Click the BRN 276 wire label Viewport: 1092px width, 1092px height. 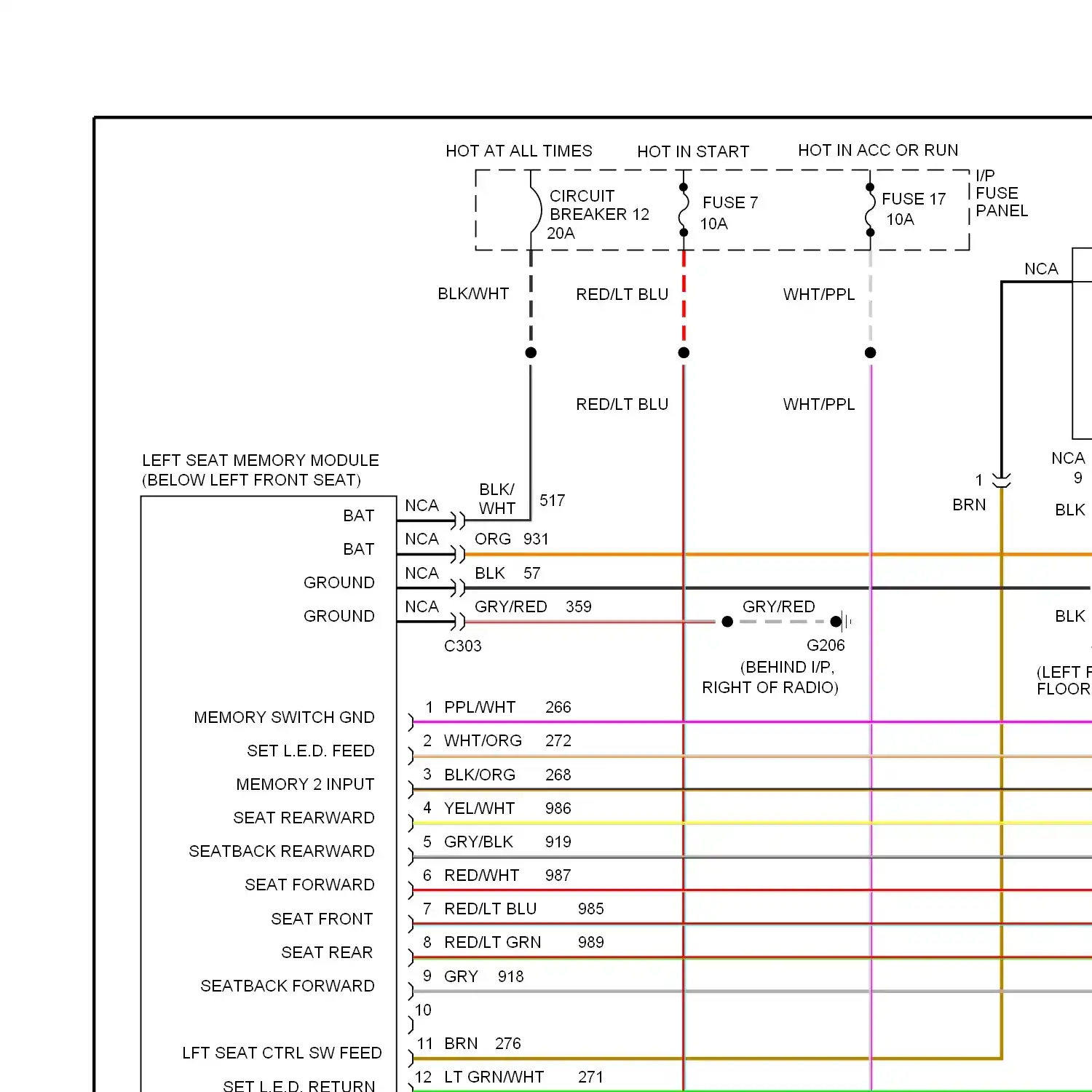tap(483, 1043)
